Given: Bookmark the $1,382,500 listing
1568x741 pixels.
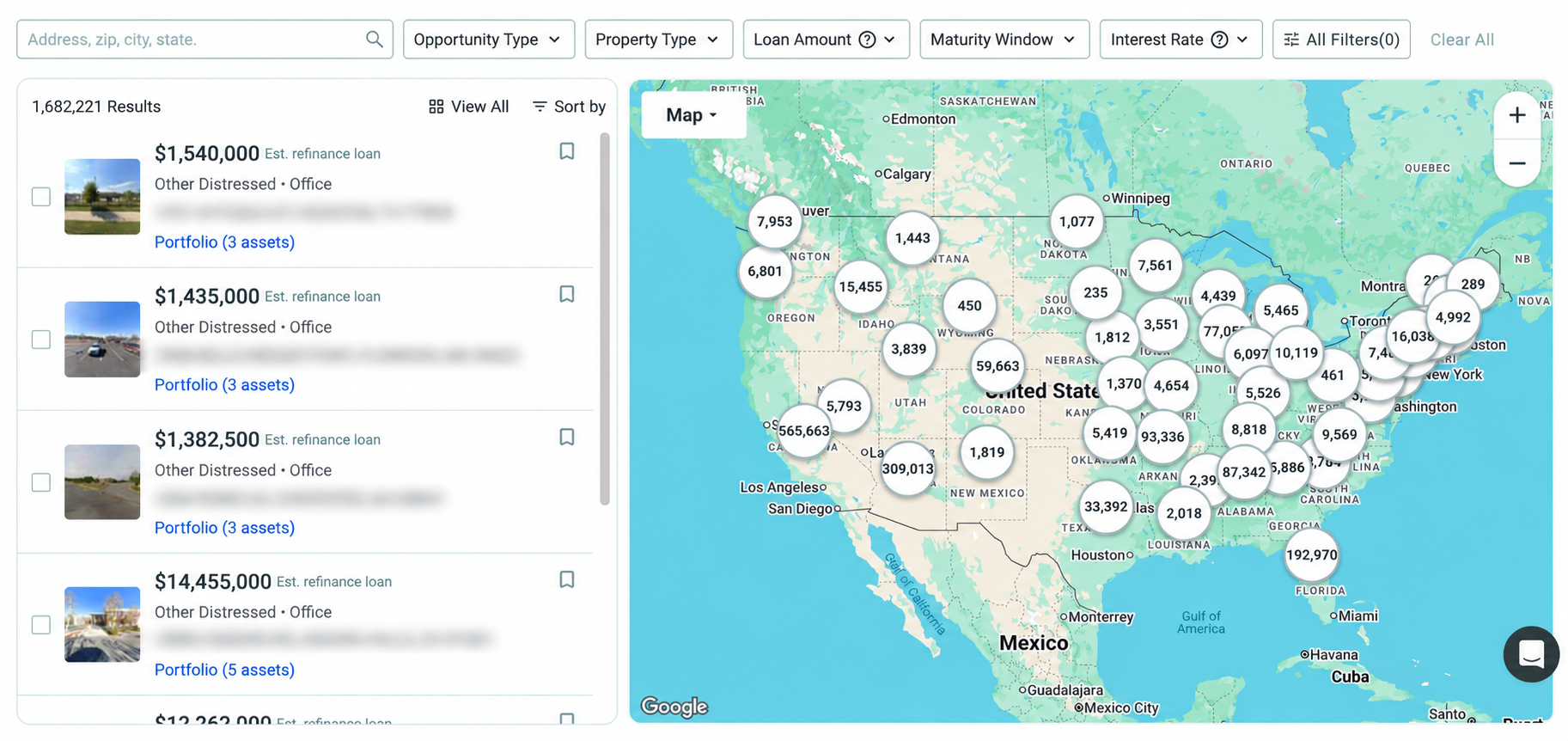Looking at the screenshot, I should [567, 437].
